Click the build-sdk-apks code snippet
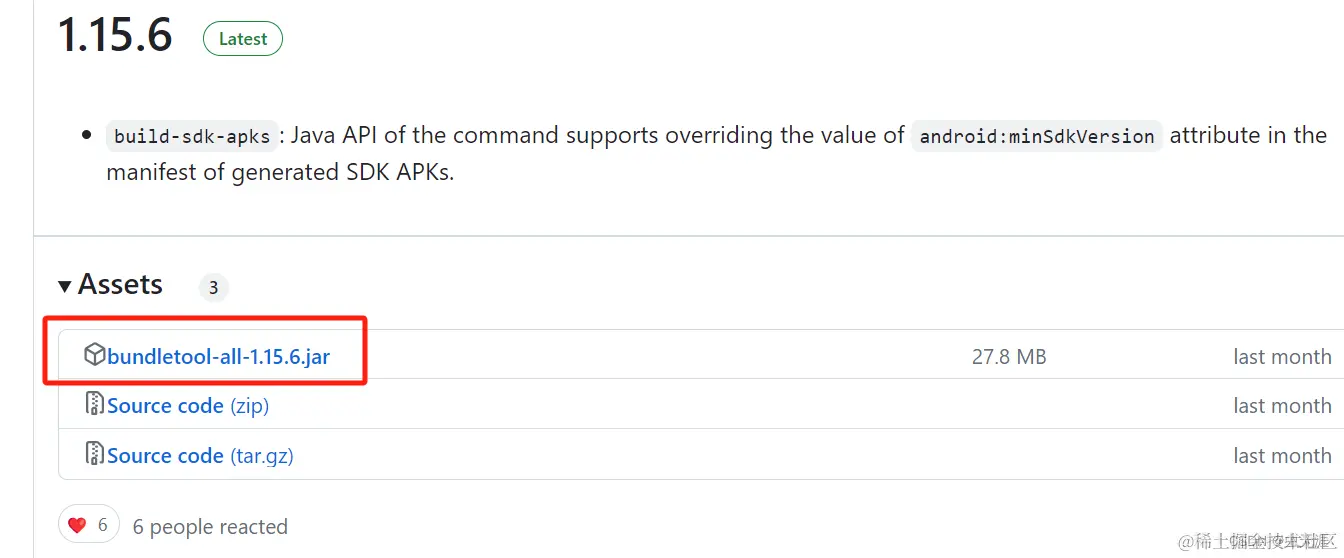This screenshot has width=1344, height=558. (x=191, y=136)
